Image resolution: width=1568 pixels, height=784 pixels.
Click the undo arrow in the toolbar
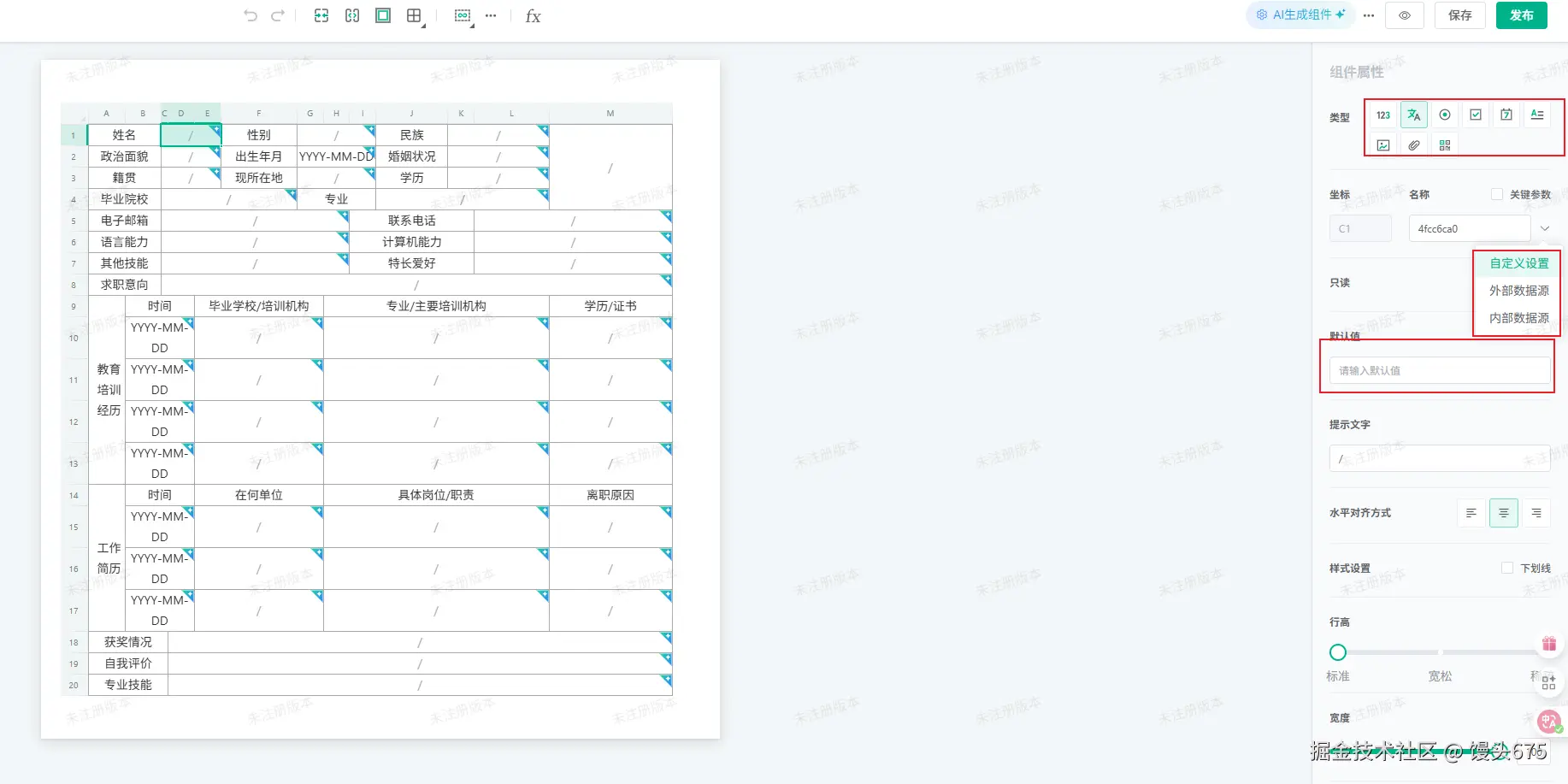coord(250,15)
